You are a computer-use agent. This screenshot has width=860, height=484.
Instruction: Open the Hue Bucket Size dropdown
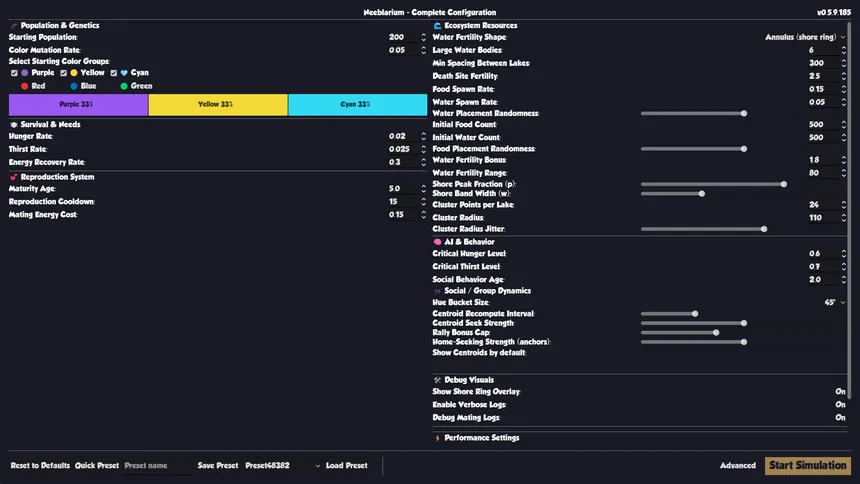tap(835, 302)
